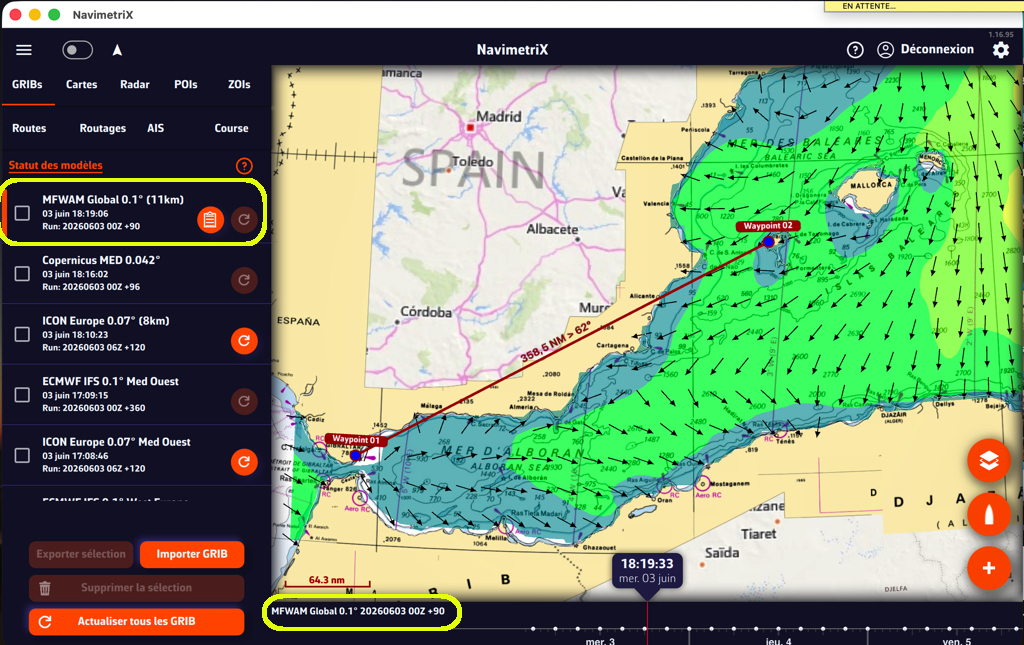1024x645 pixels.
Task: Switch to the GRIBs tab
Action: (x=27, y=84)
